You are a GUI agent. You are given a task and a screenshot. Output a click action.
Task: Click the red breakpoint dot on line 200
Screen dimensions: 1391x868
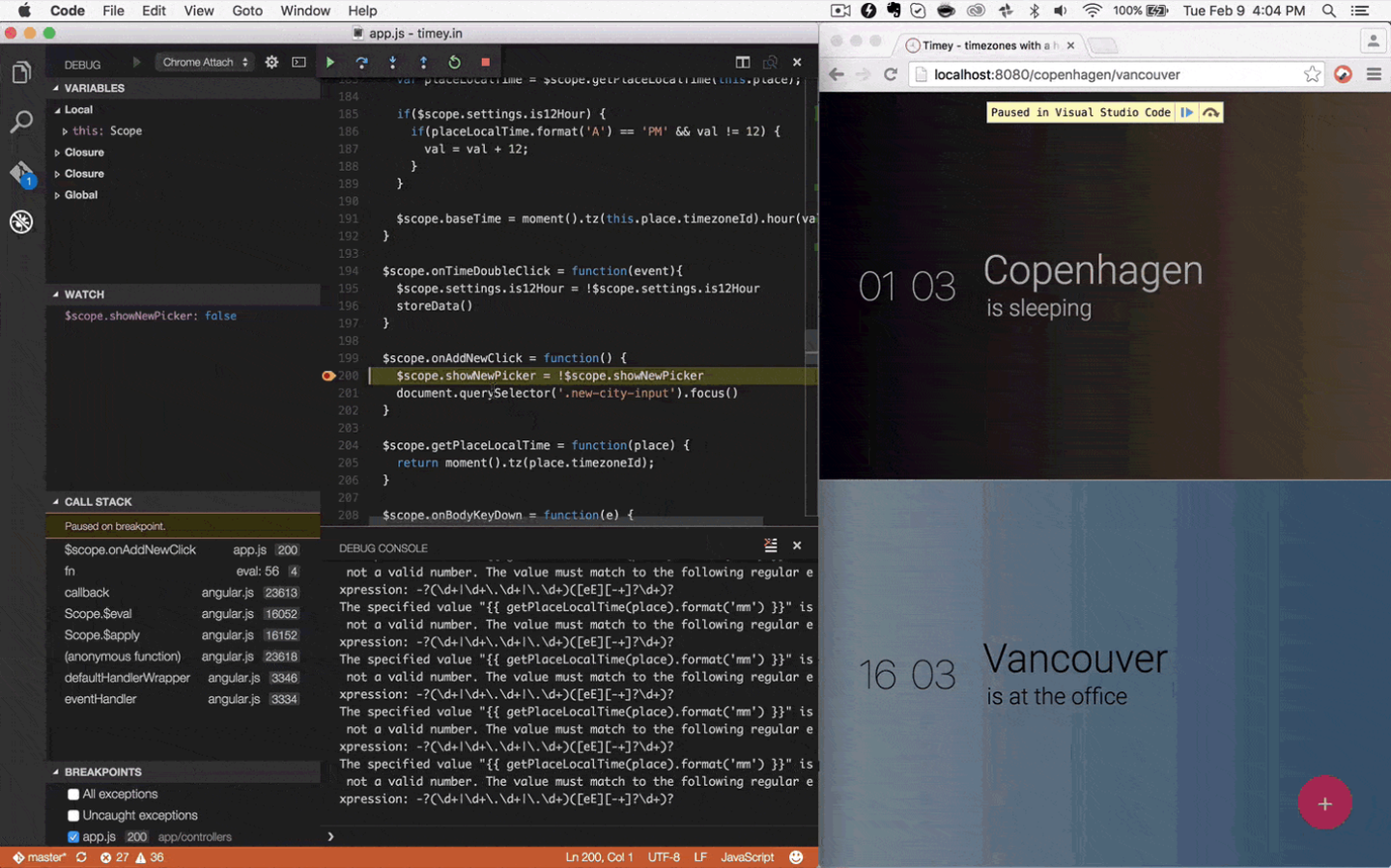328,376
